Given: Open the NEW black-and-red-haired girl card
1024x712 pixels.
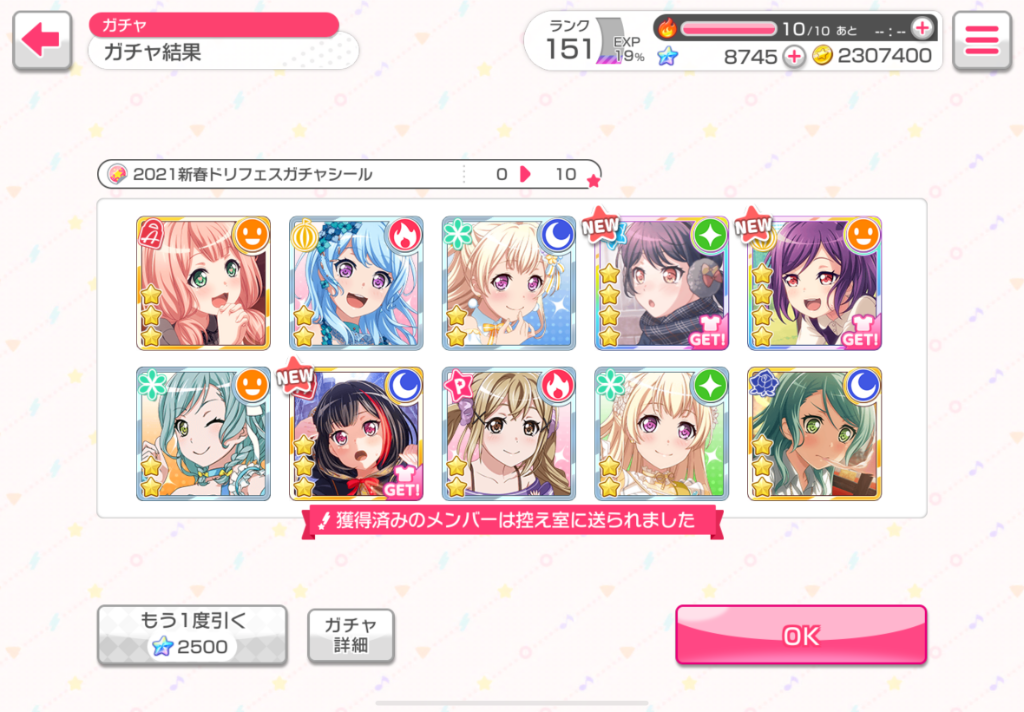Looking at the screenshot, I should click(356, 434).
